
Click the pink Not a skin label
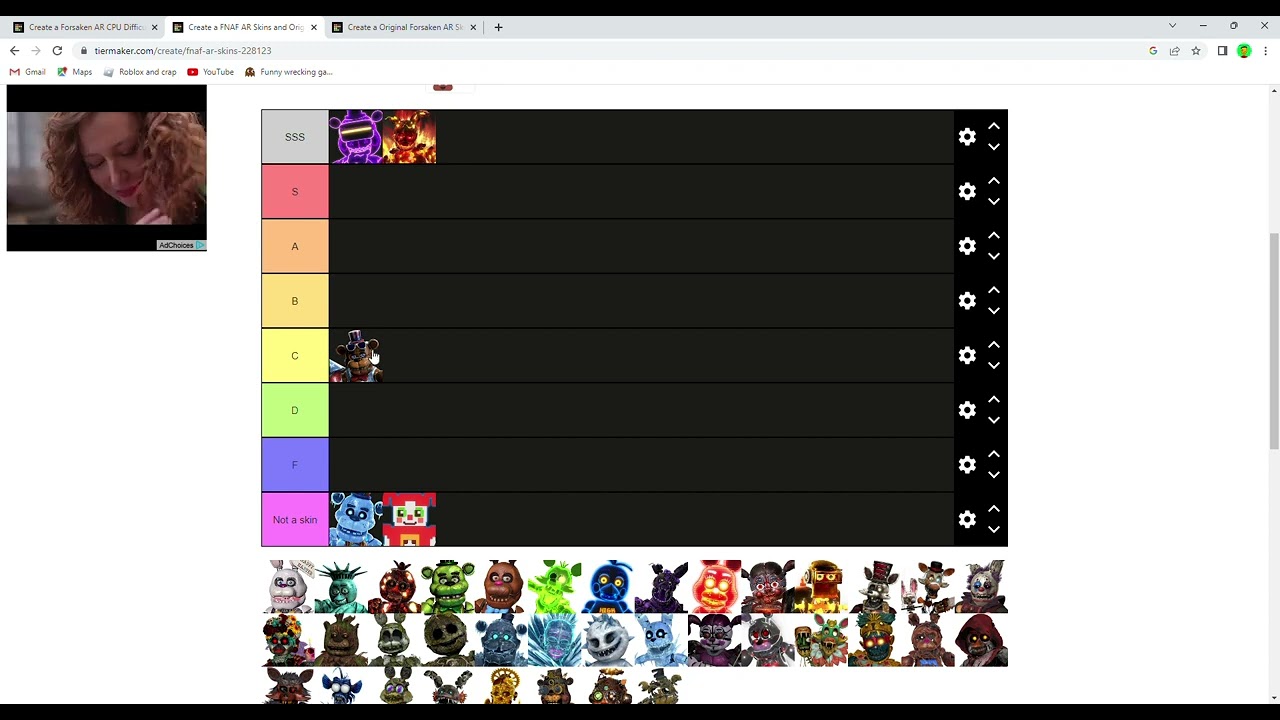[x=295, y=519]
